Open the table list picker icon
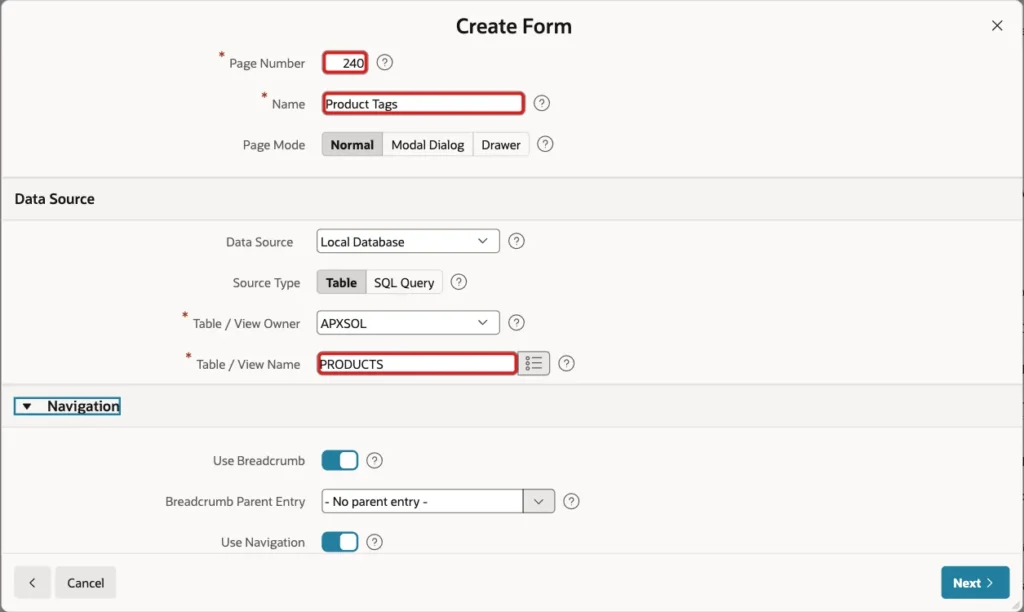The width and height of the screenshot is (1024, 612). click(534, 363)
